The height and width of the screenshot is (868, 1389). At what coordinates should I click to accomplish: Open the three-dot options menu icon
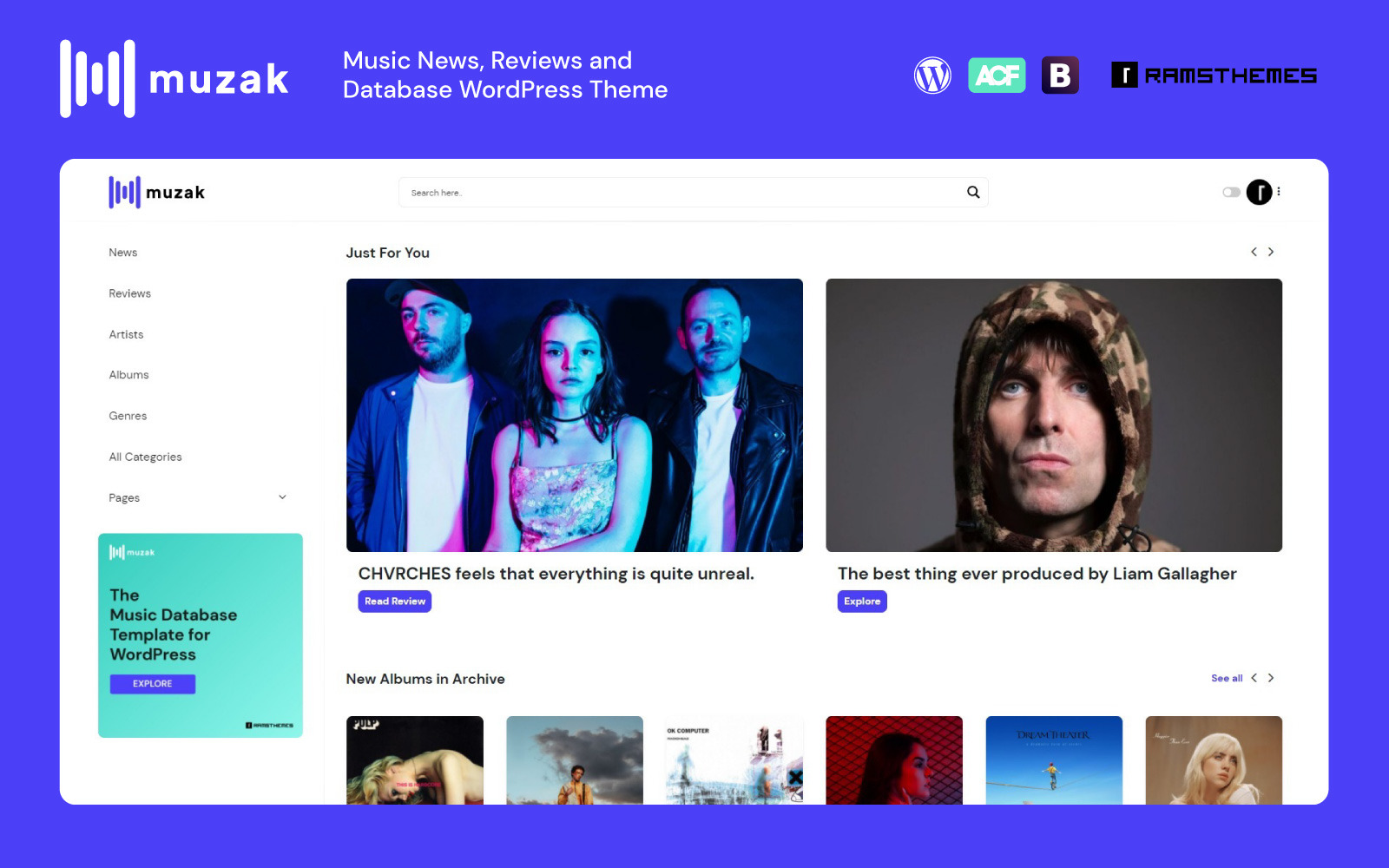point(1278,192)
